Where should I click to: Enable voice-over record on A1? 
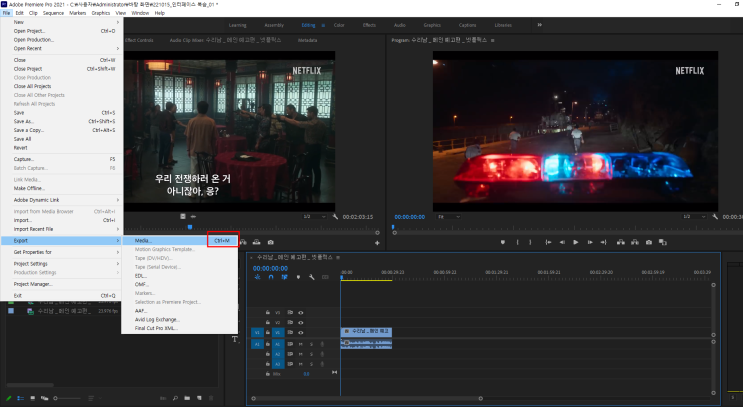(322, 344)
